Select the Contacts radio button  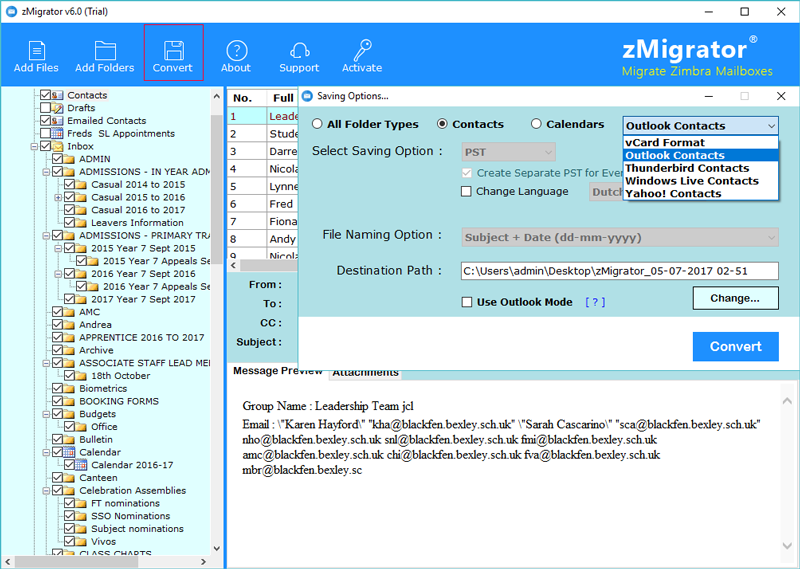click(x=442, y=124)
